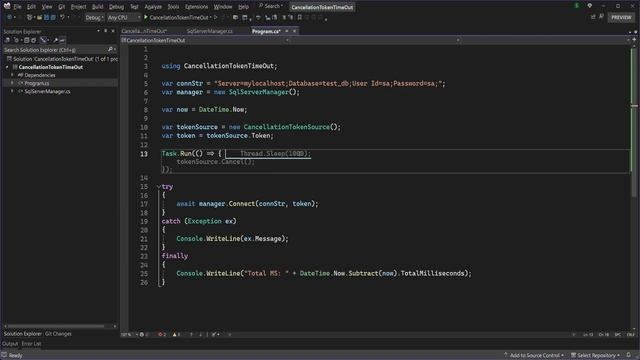Image resolution: width=640 pixels, height=360 pixels.
Task: Pin the Program.cs tab
Action: click(287, 31)
